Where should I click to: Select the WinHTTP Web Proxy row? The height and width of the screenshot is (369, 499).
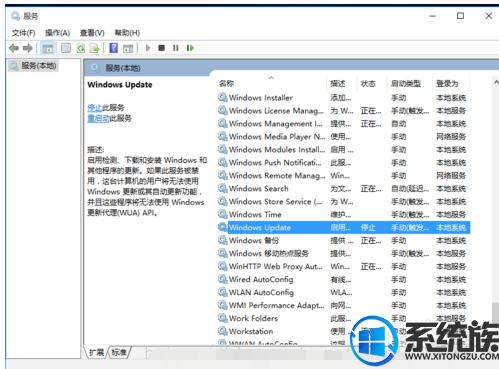coord(343,267)
